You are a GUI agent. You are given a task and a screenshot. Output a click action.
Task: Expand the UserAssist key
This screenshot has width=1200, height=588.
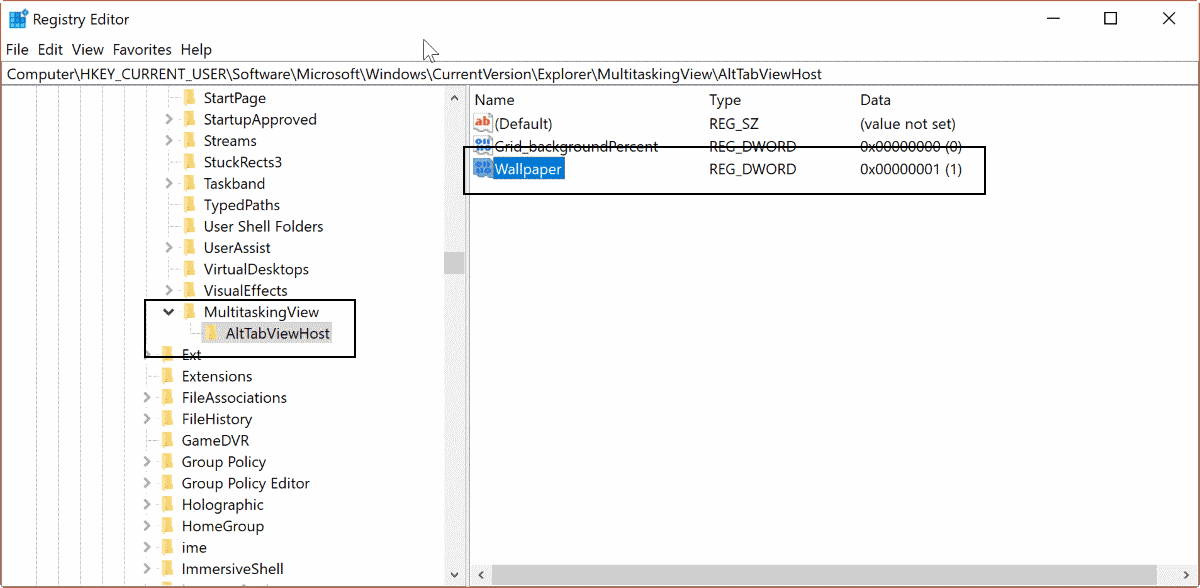point(168,248)
